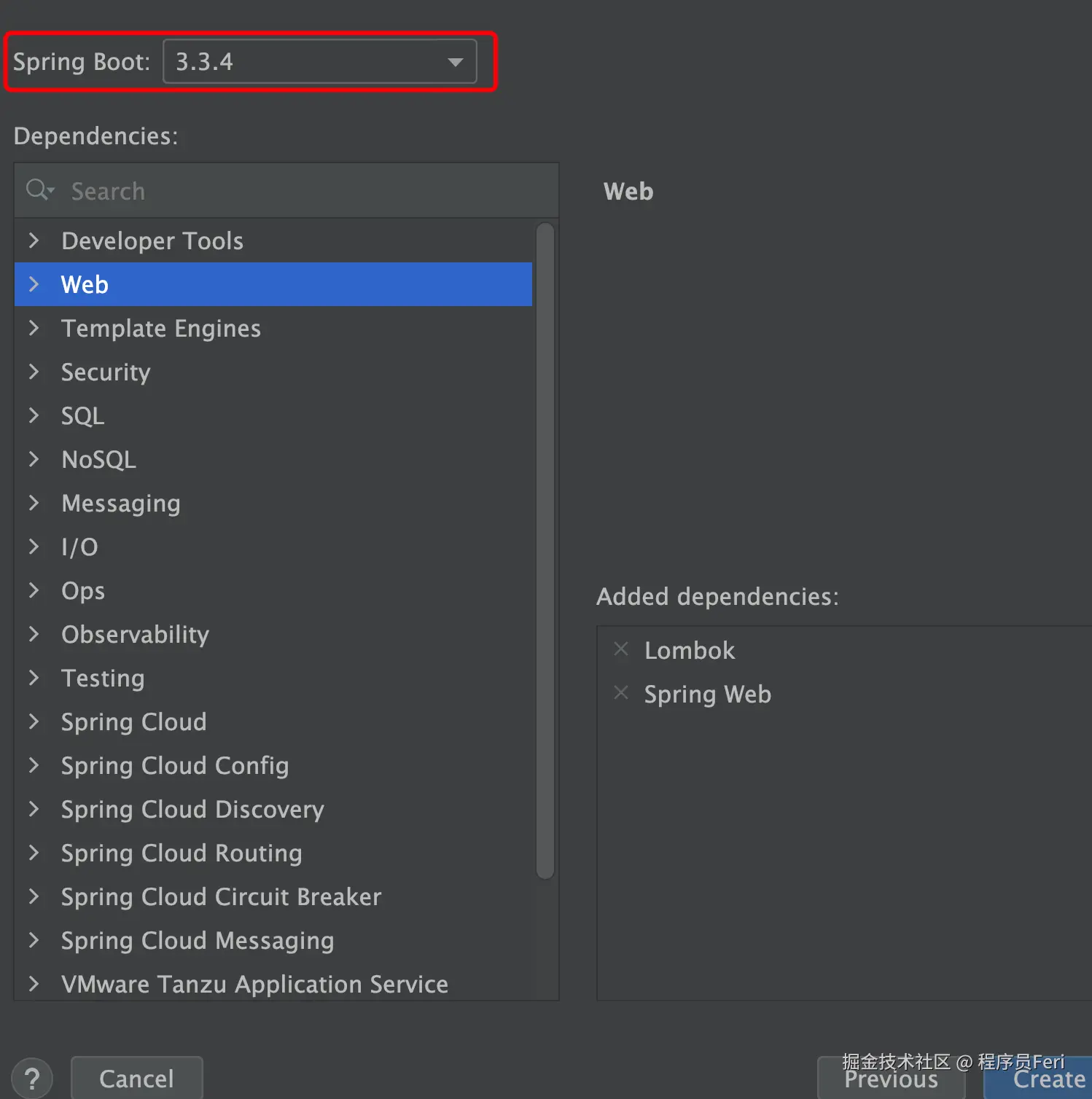Image resolution: width=1092 pixels, height=1099 pixels.
Task: Click the Cancel button
Action: pyautogui.click(x=137, y=1079)
